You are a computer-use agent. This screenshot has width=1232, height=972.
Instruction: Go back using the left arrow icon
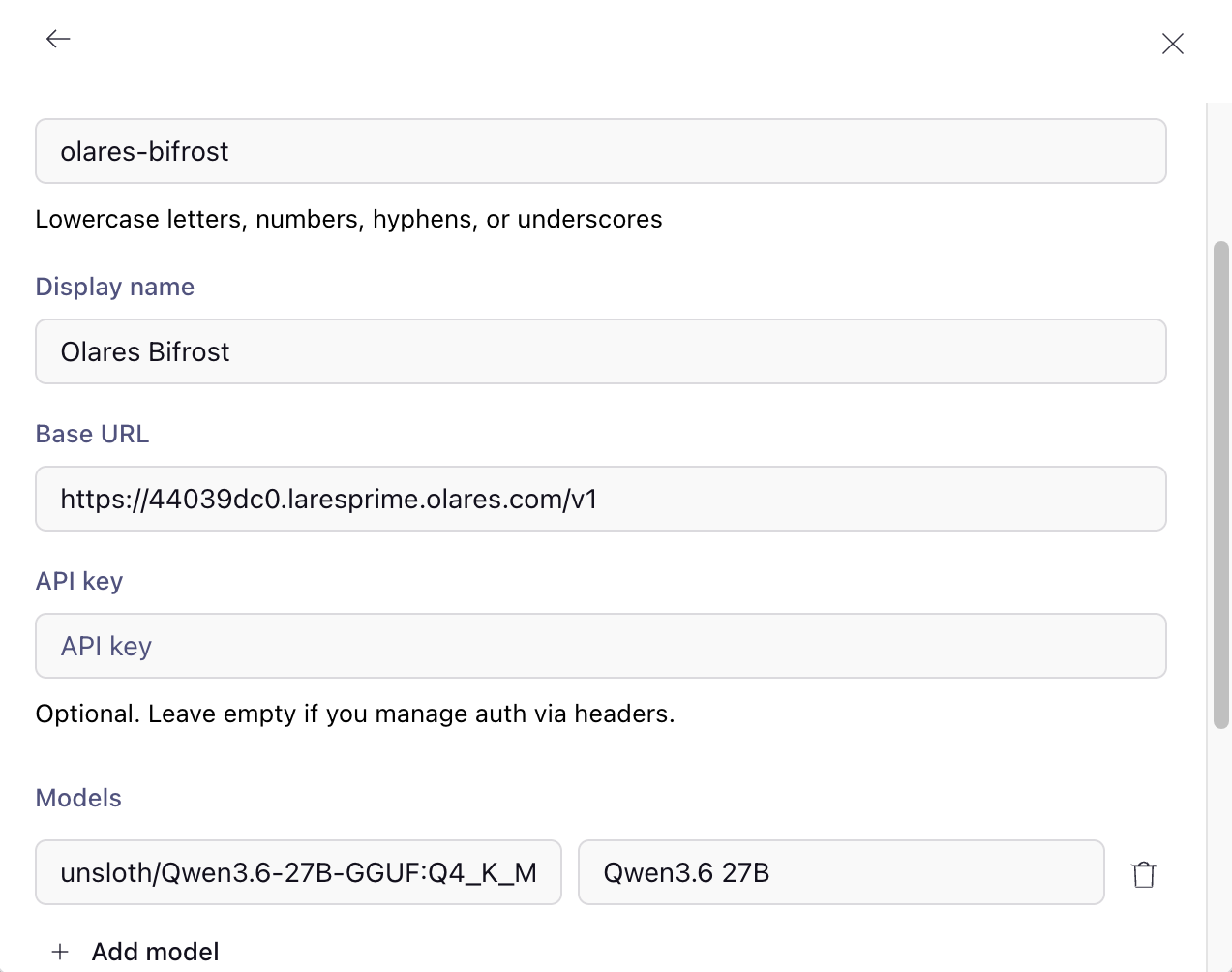coord(58,39)
